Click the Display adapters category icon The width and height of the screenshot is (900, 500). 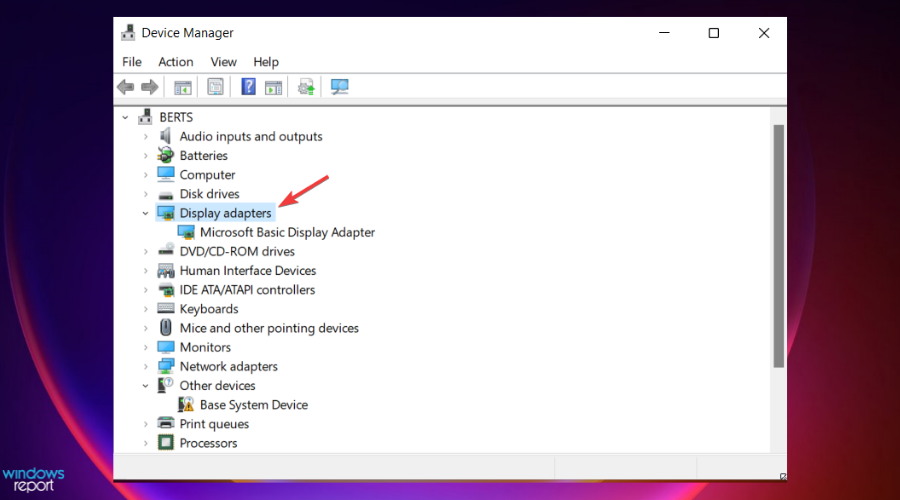(x=166, y=213)
